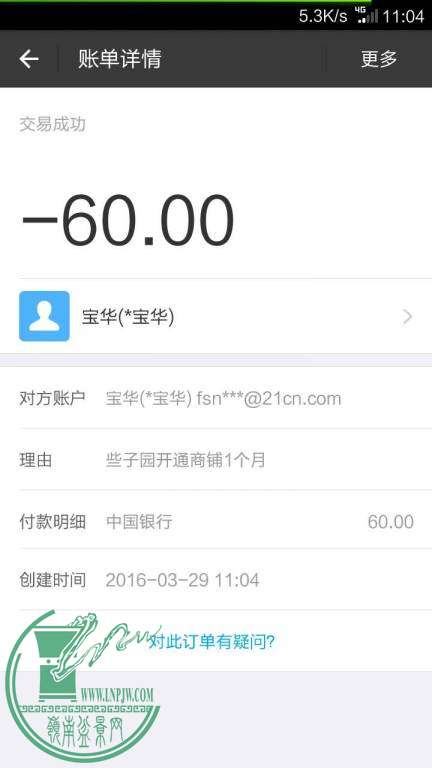Expand the 宝华 contact chevron

(x=408, y=317)
